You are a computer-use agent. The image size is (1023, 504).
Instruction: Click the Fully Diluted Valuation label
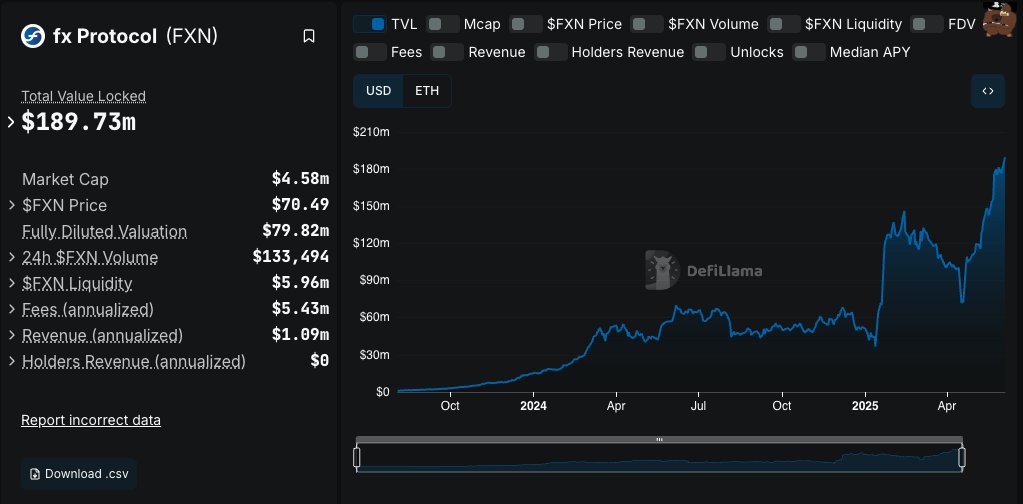pyautogui.click(x=104, y=231)
